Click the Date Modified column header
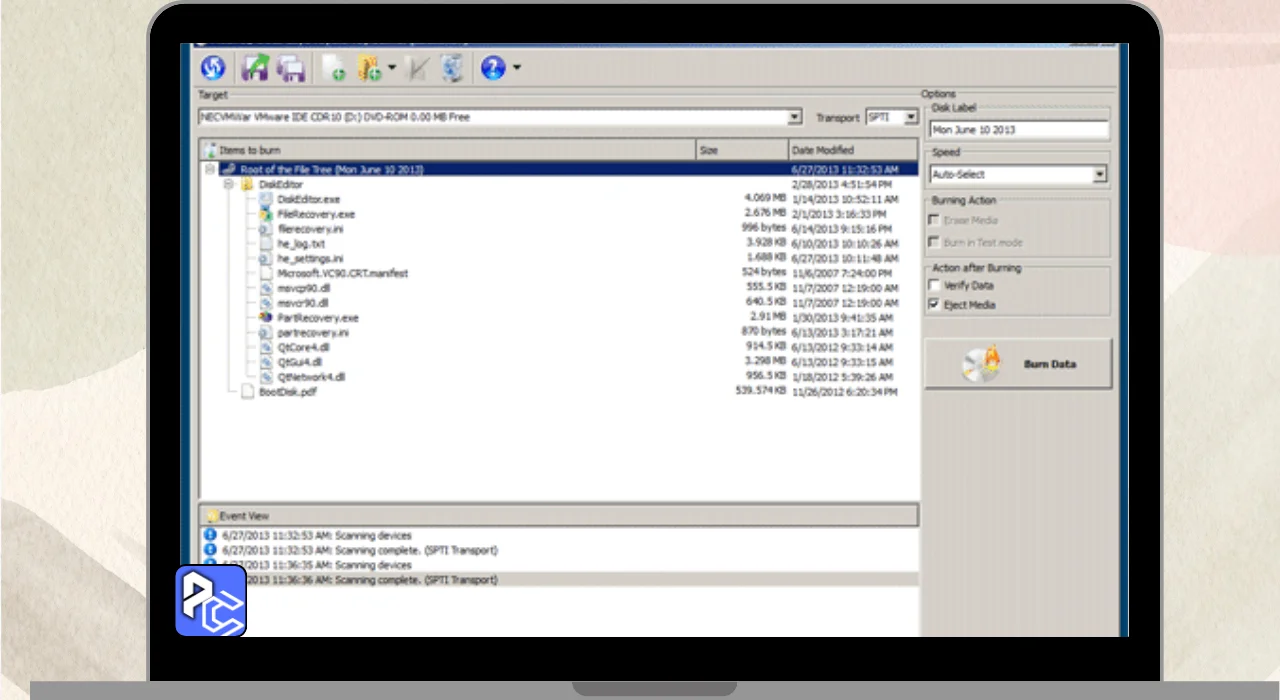 (x=852, y=150)
